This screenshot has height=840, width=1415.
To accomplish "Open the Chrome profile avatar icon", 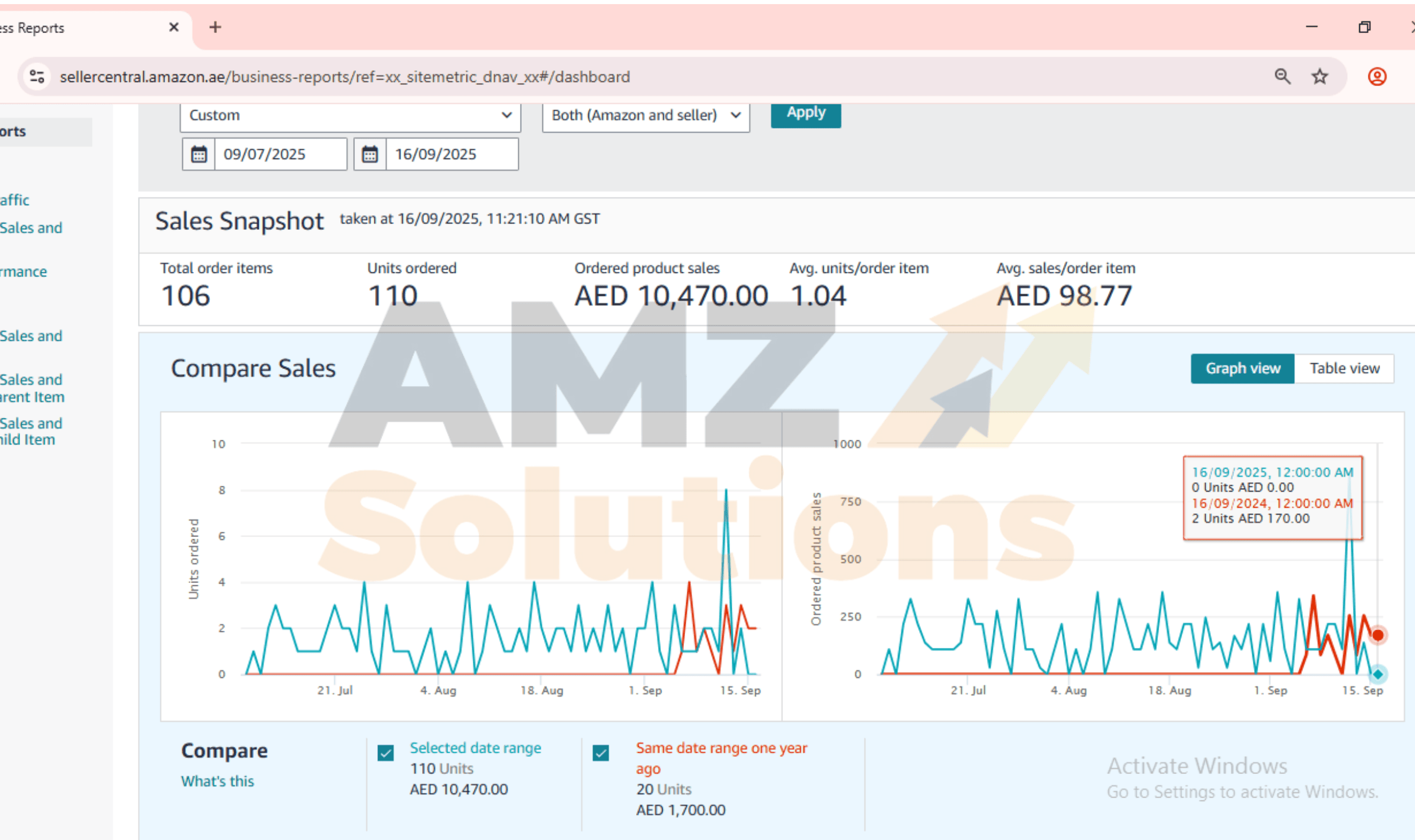I will pyautogui.click(x=1377, y=77).
